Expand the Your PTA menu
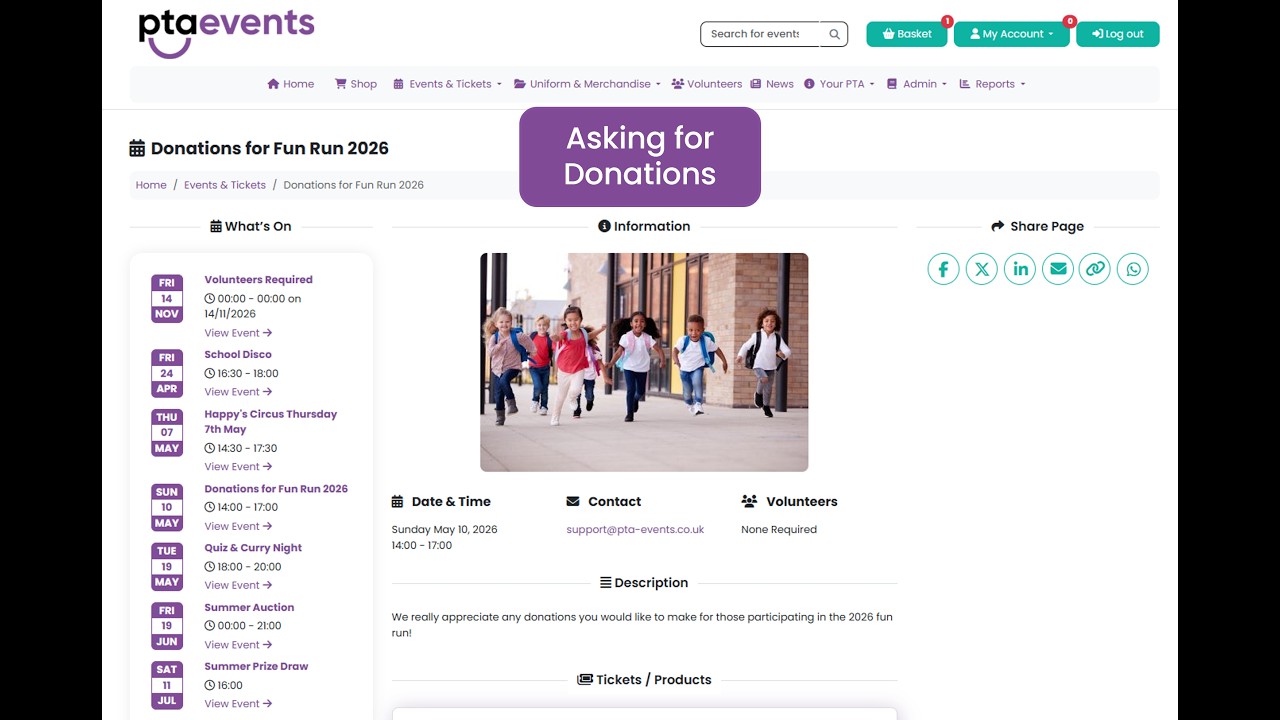The width and height of the screenshot is (1280, 720). tap(839, 84)
